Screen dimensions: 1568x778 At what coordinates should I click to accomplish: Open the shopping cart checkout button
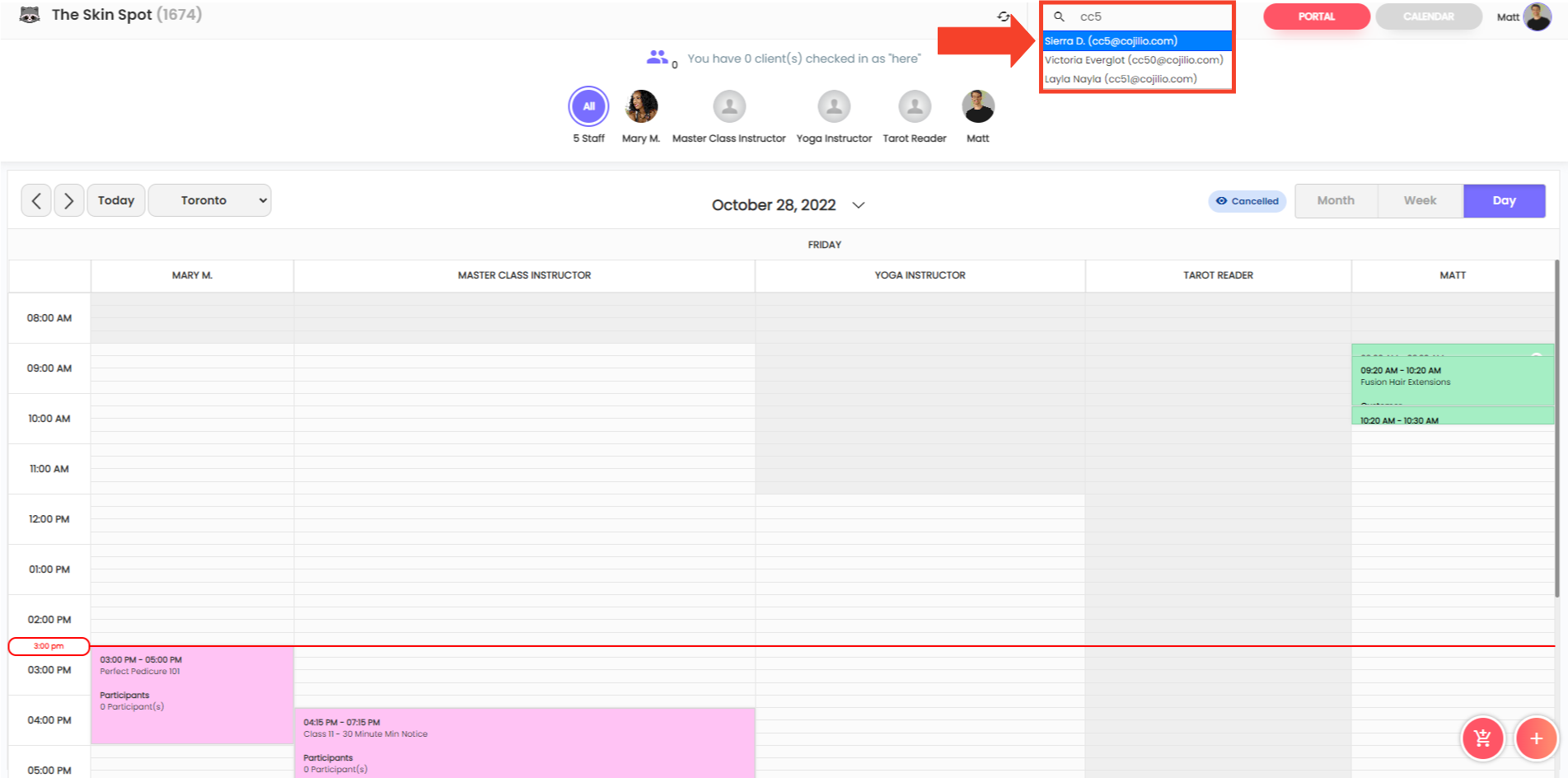[1482, 738]
